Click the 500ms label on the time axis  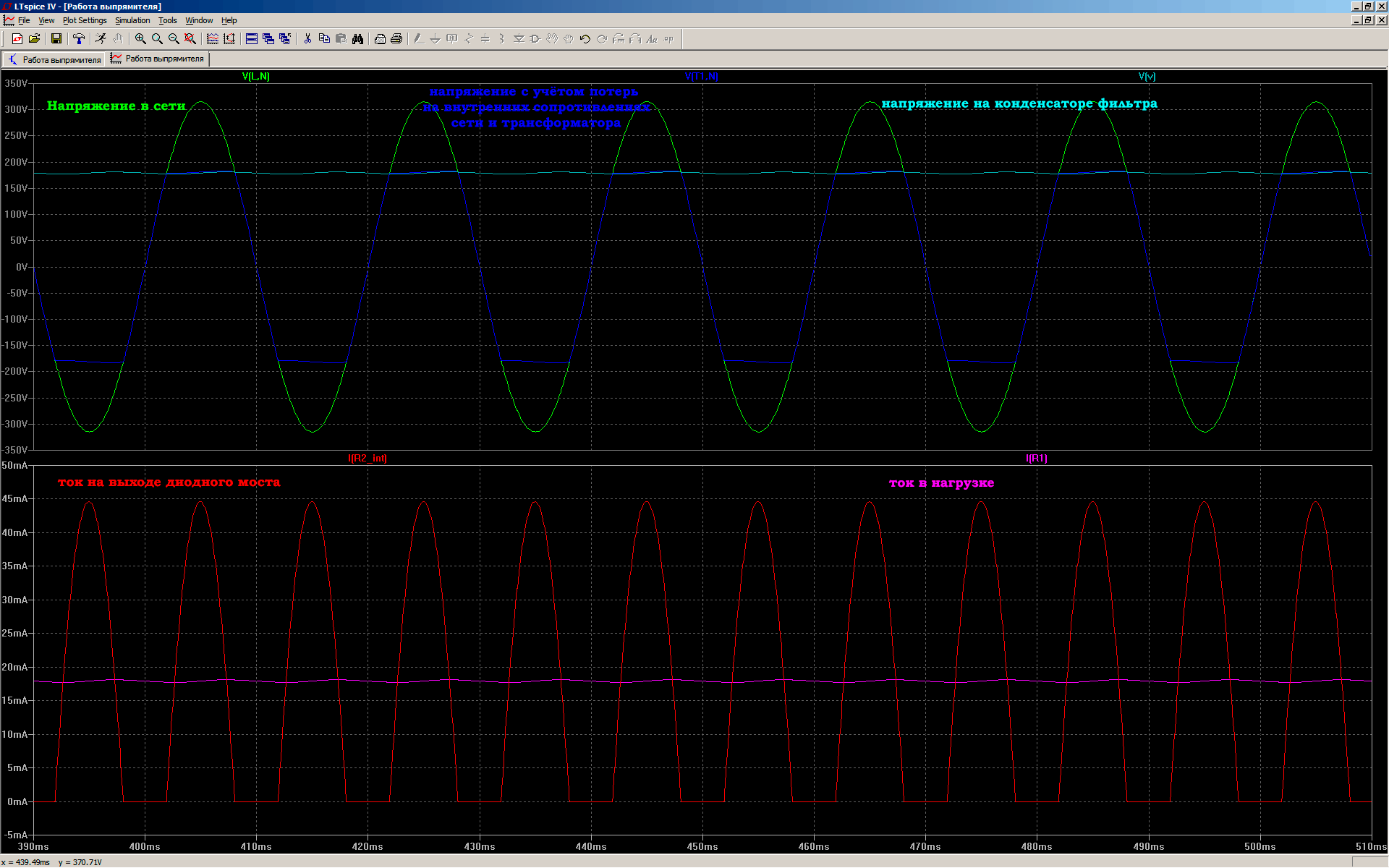[x=1260, y=846]
